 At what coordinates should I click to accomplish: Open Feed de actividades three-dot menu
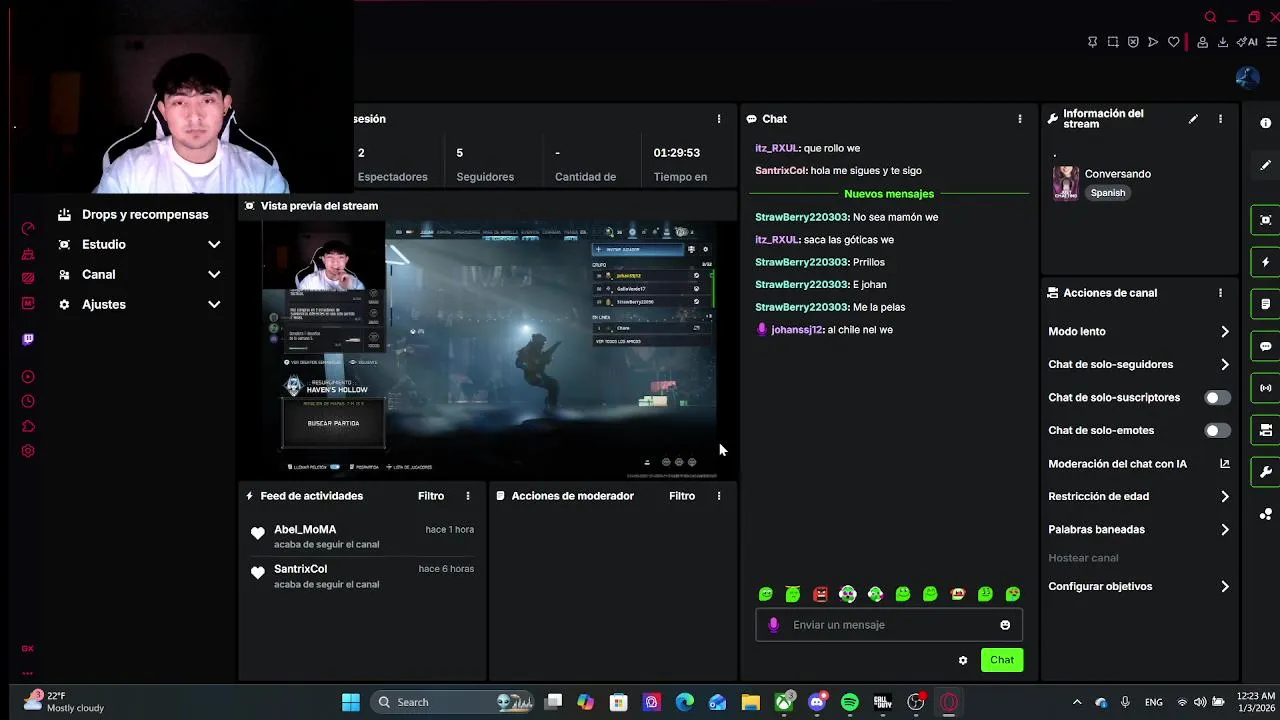click(x=467, y=496)
